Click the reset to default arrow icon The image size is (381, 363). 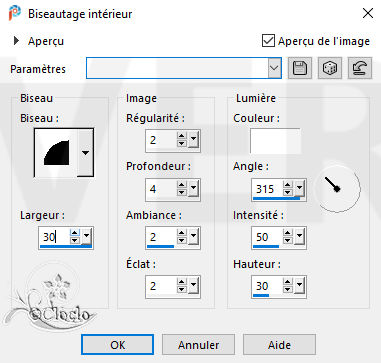point(360,68)
